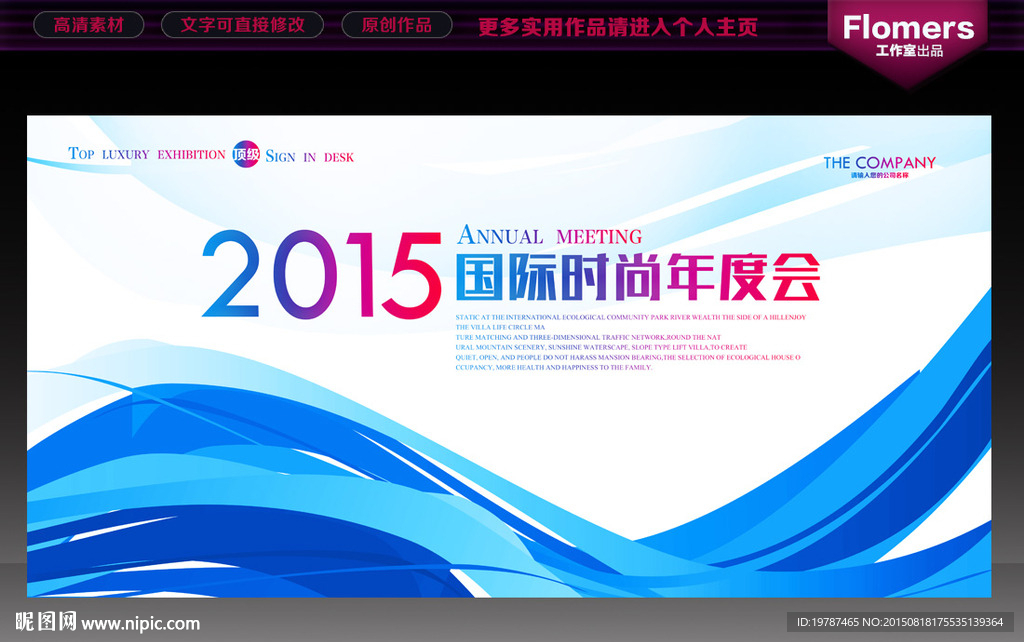Click THE COMPANY logo text
1024x642 pixels.
(x=880, y=163)
